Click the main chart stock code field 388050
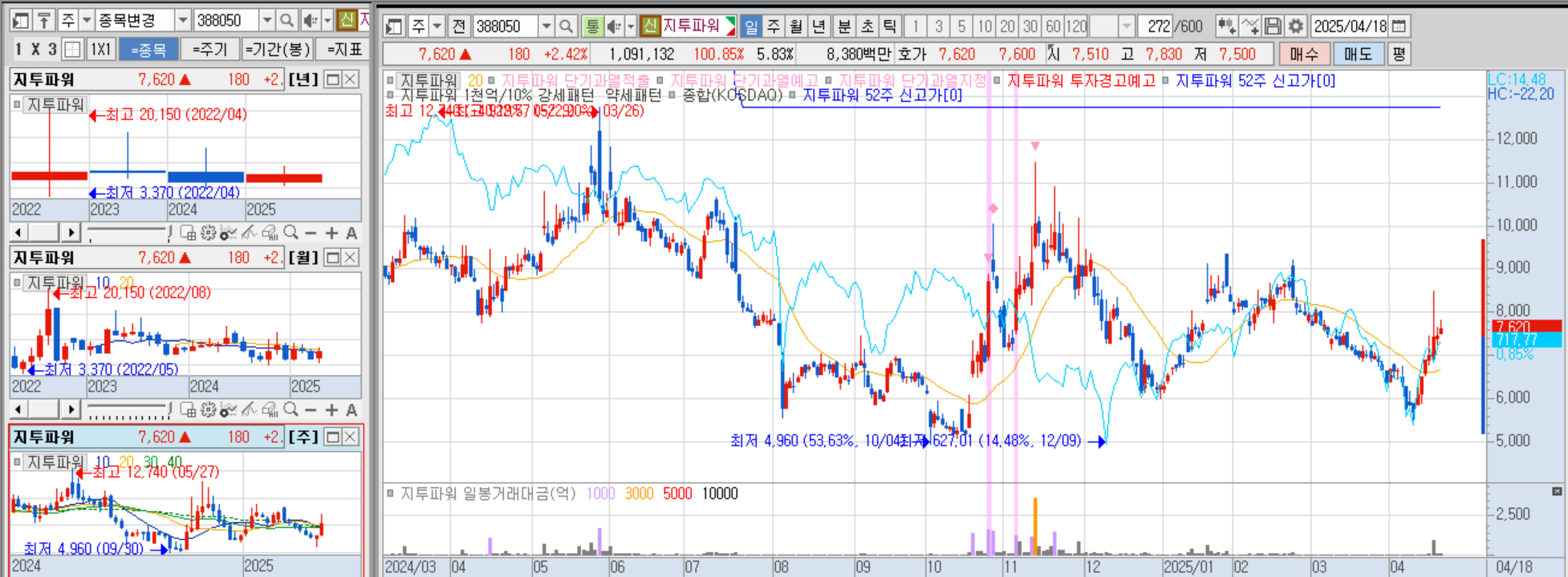The height and width of the screenshot is (577, 1568). 505,26
